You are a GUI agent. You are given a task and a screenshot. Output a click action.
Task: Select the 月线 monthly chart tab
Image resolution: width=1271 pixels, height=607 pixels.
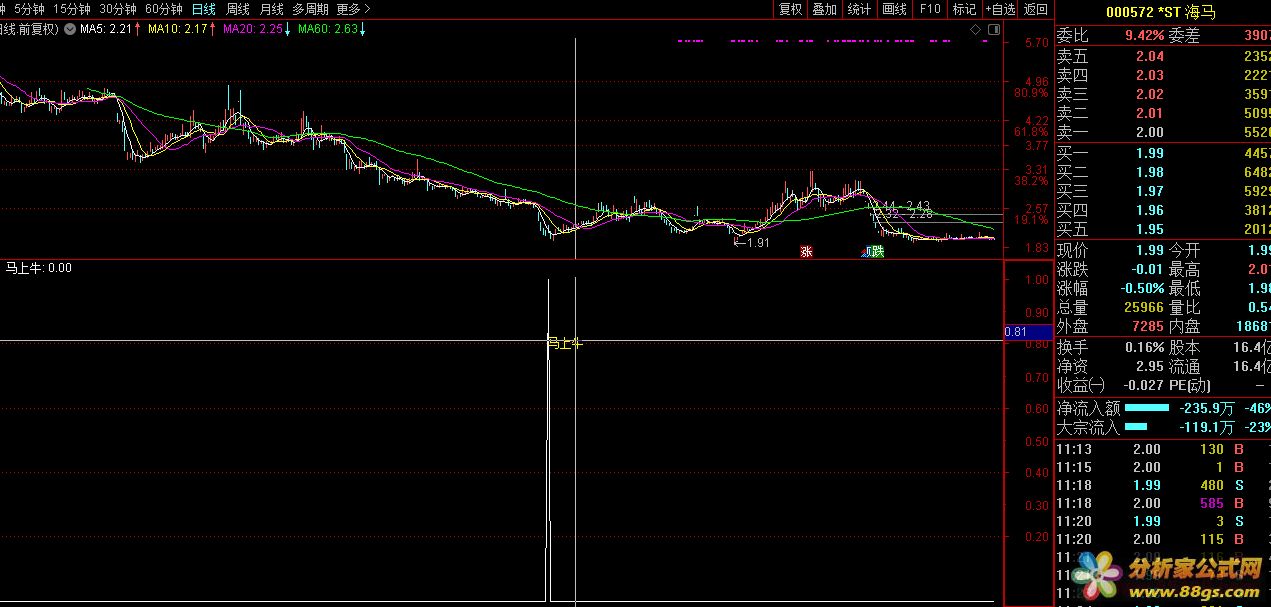pos(271,9)
